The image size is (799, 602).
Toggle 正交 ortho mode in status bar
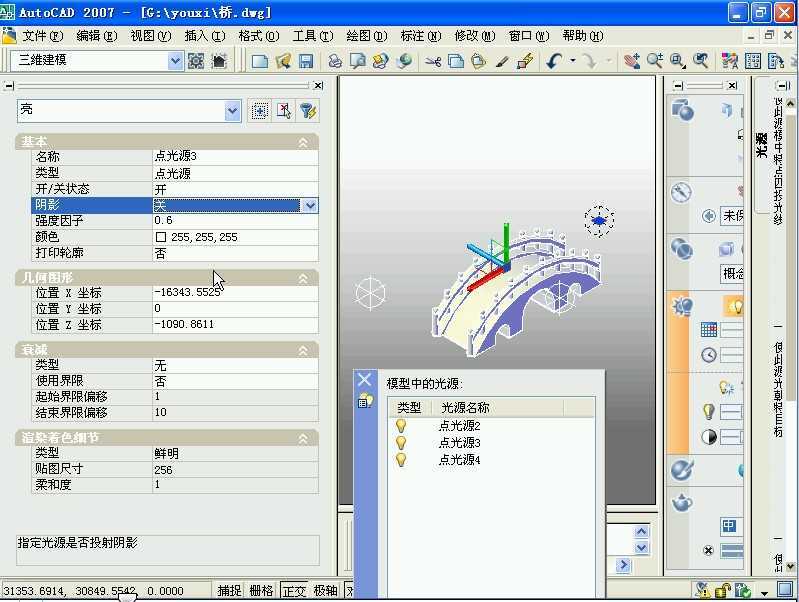point(294,590)
